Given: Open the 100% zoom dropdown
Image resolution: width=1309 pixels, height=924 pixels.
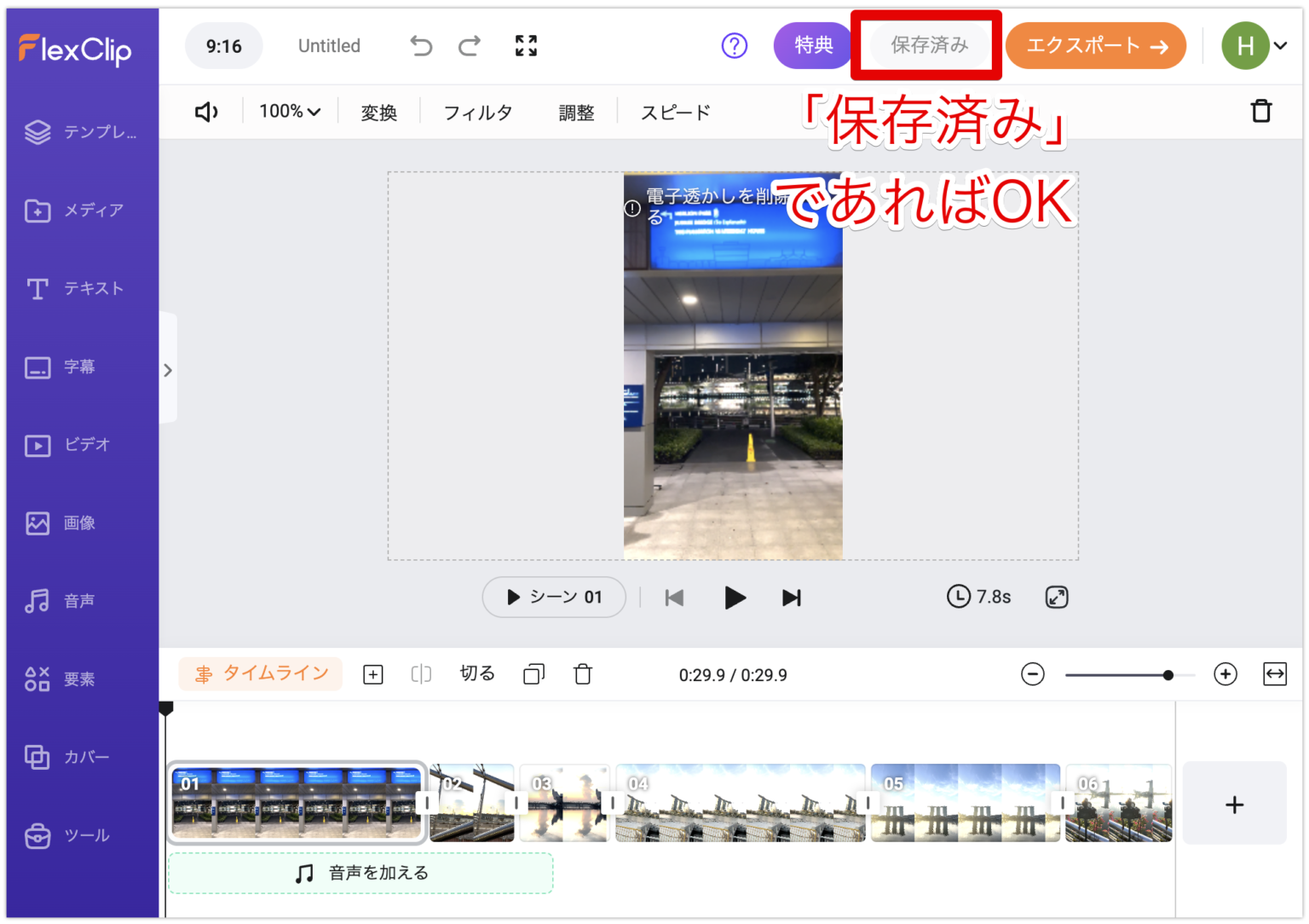Looking at the screenshot, I should click(289, 111).
